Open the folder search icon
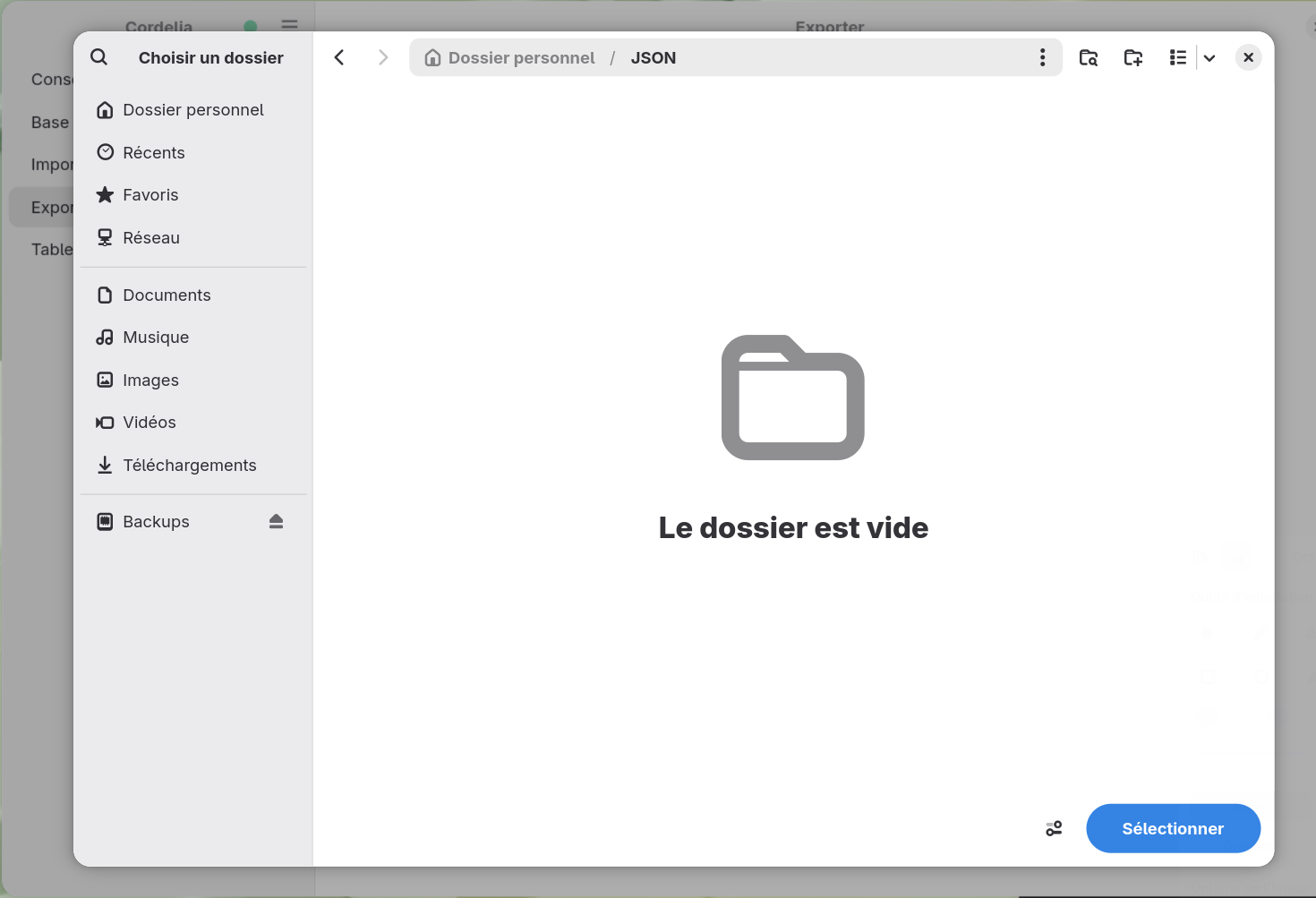 [x=1089, y=57]
